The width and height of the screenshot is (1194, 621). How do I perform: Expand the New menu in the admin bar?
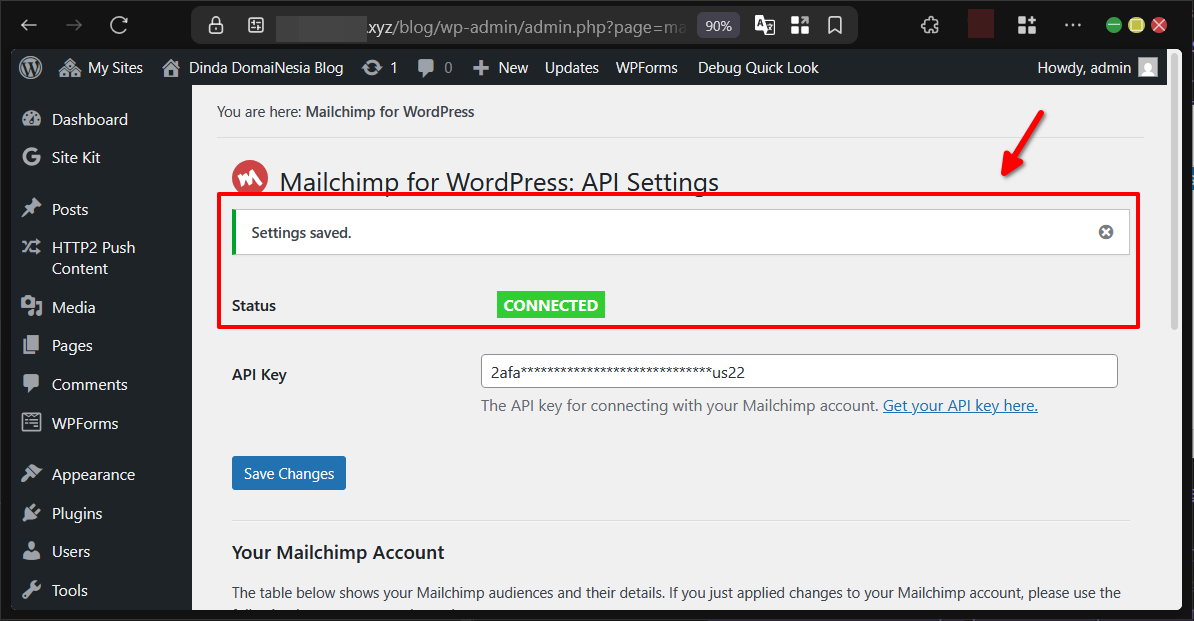point(499,67)
